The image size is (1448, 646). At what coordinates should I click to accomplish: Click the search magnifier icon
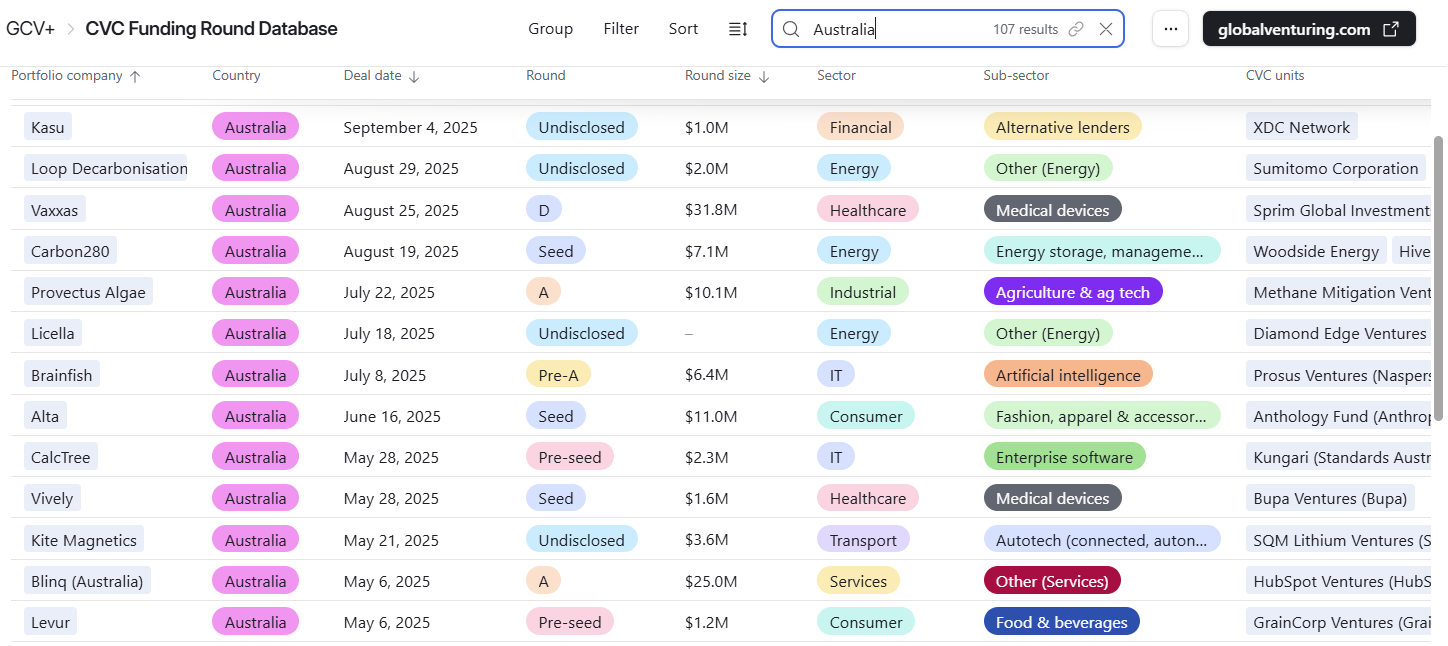[x=791, y=29]
